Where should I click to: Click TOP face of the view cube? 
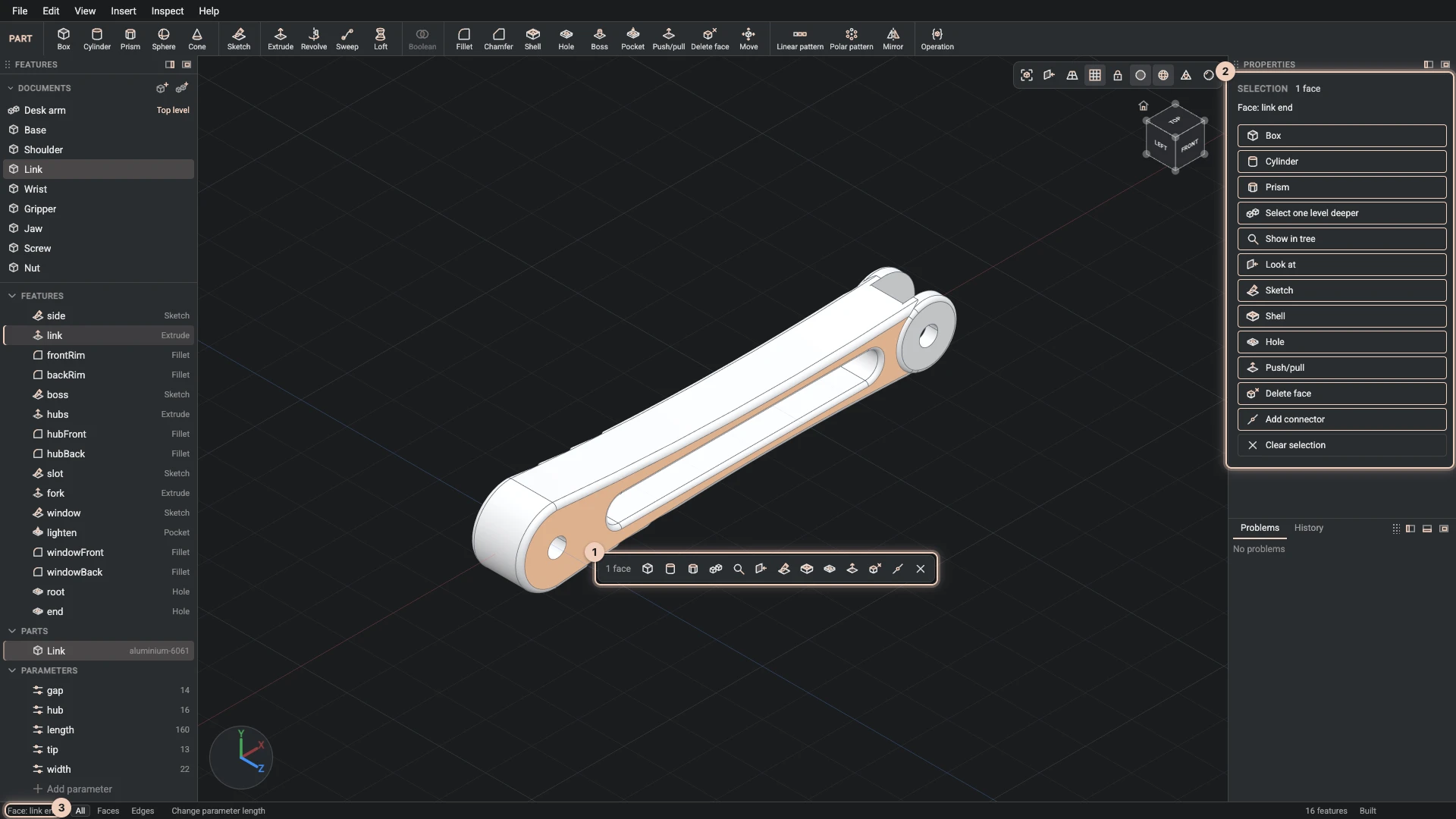1175,120
